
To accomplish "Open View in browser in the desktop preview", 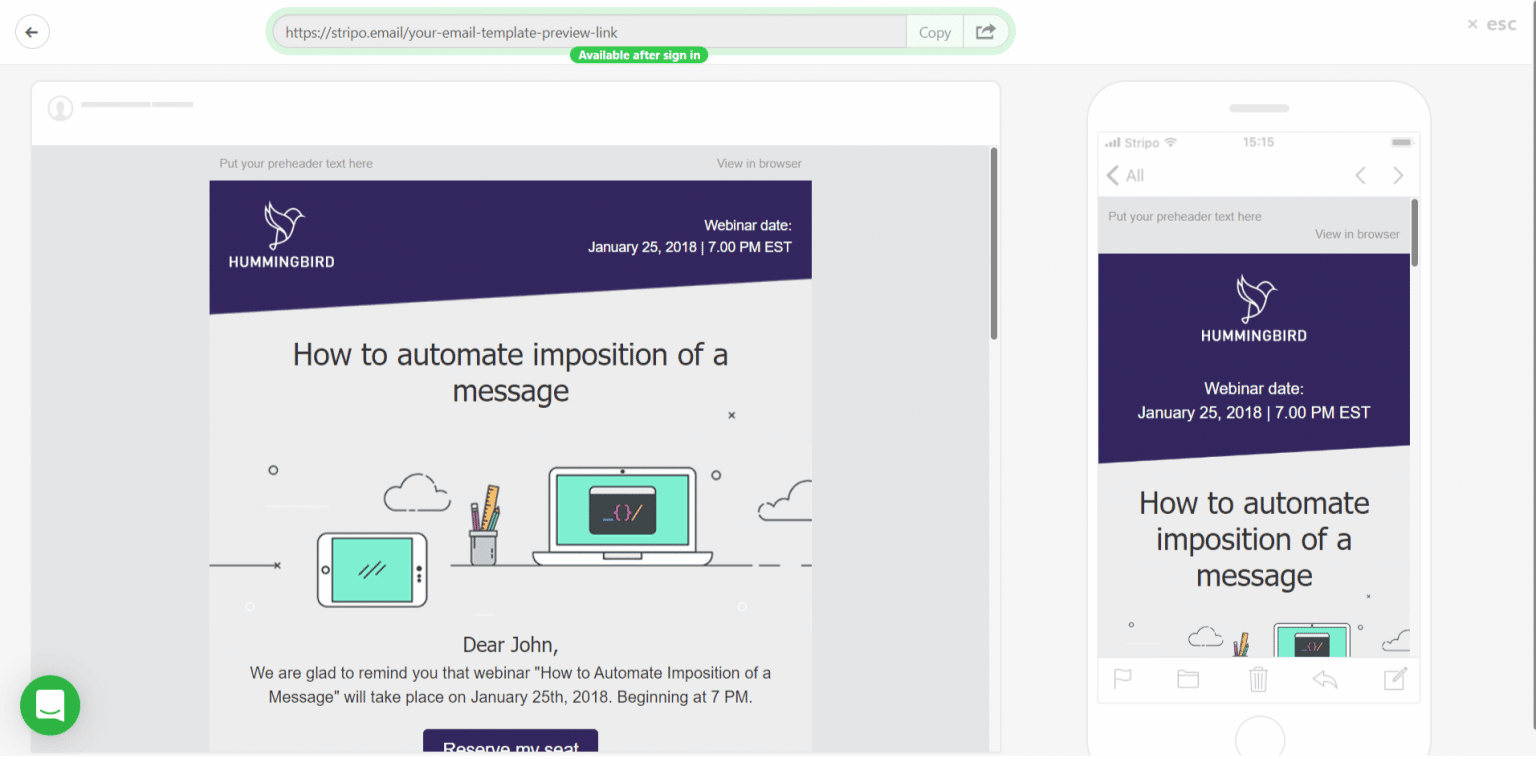I will coord(759,163).
